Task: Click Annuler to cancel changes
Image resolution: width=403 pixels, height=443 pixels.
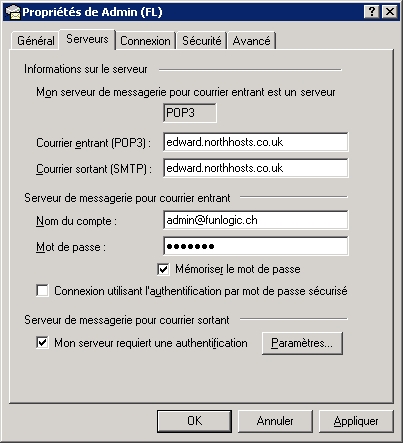Action: tap(275, 421)
